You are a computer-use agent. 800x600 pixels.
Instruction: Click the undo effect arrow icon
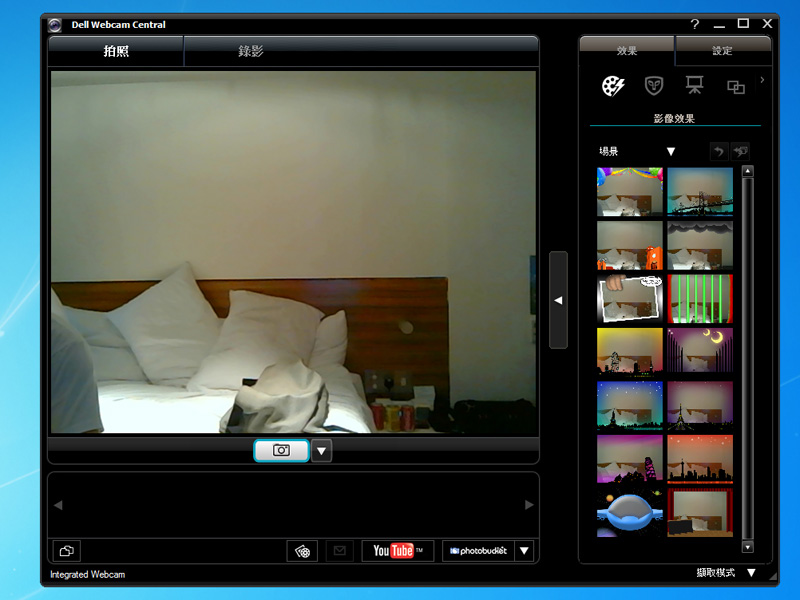click(718, 151)
